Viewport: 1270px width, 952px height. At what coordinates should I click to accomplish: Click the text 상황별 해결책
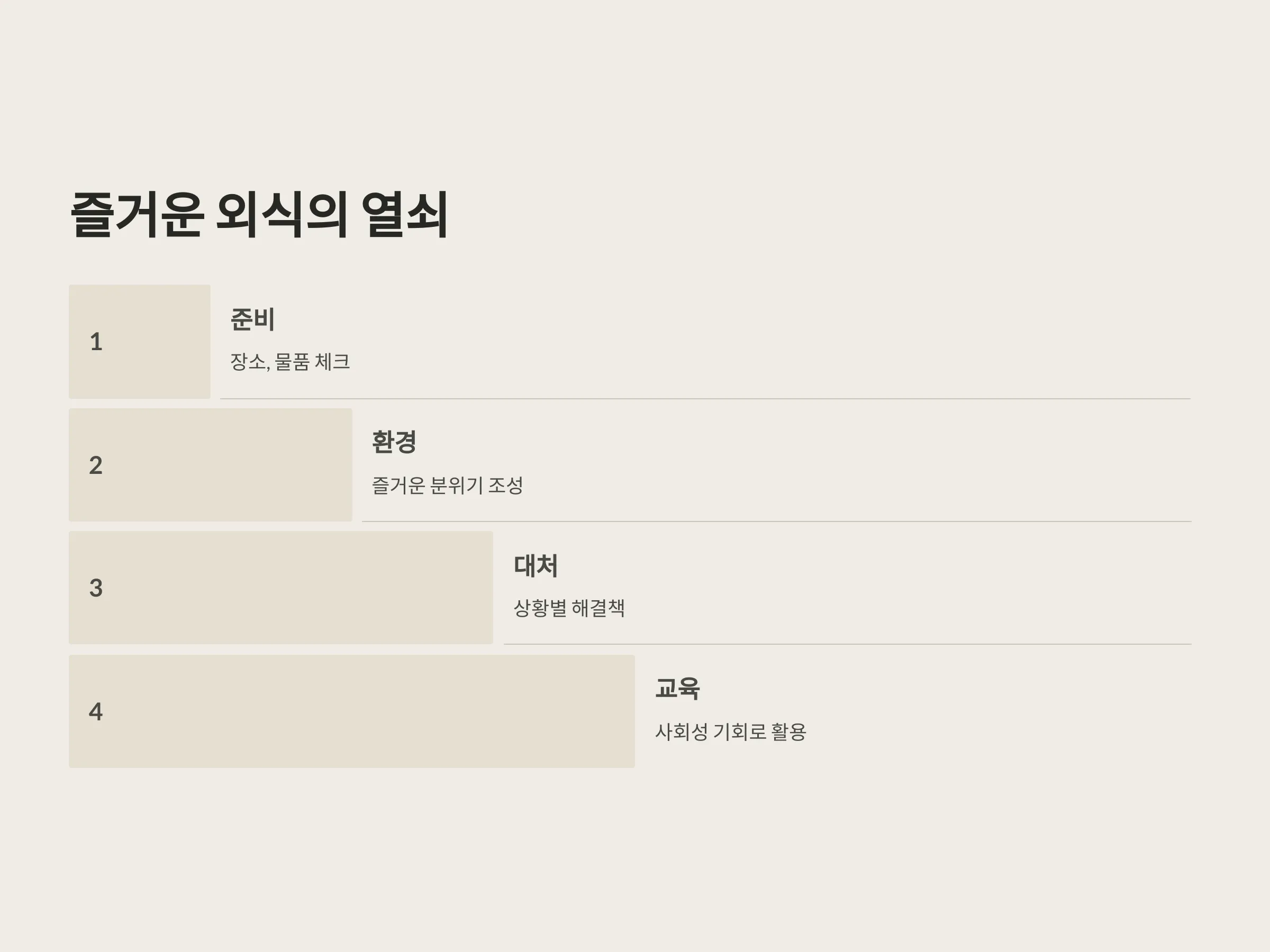[569, 608]
